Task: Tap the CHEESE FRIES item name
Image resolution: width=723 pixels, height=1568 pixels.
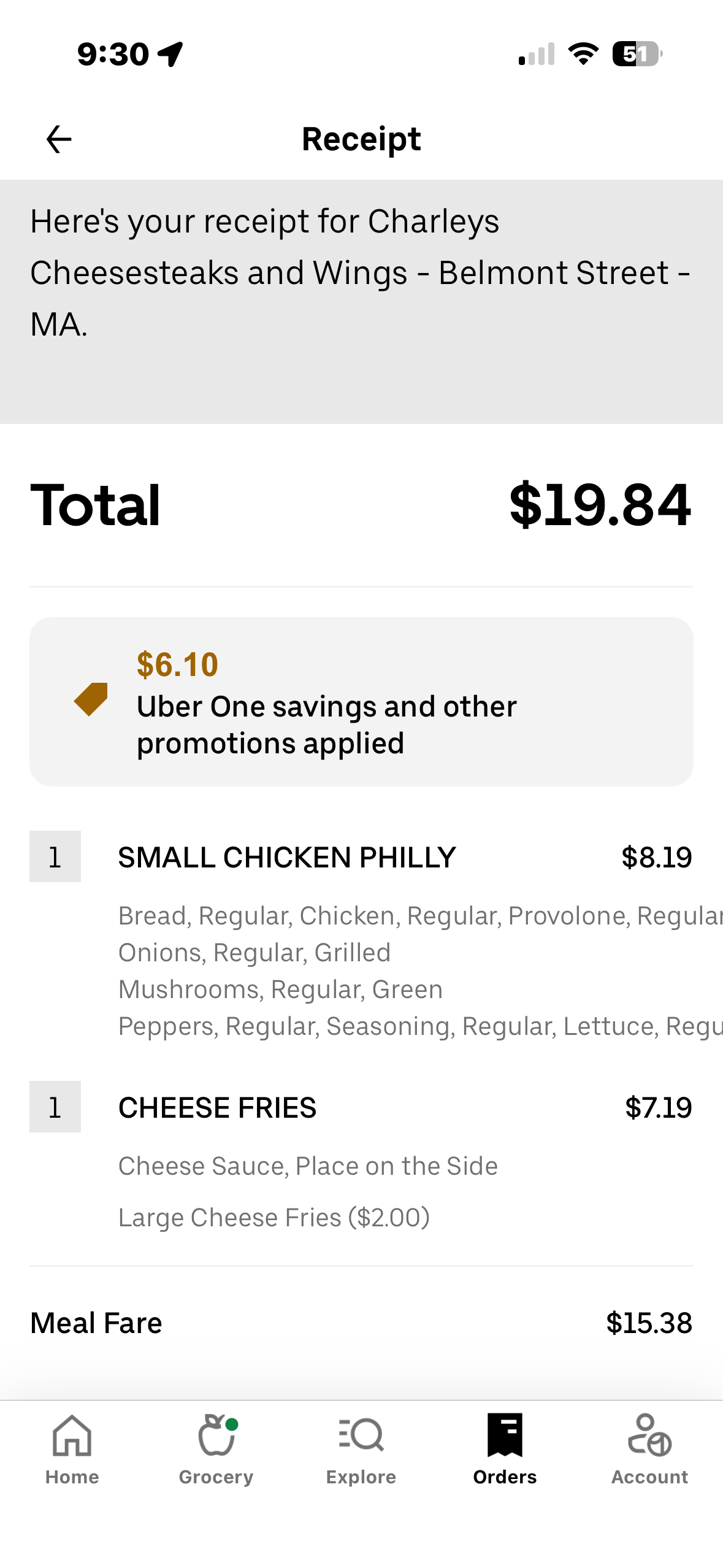Action: point(218,1107)
